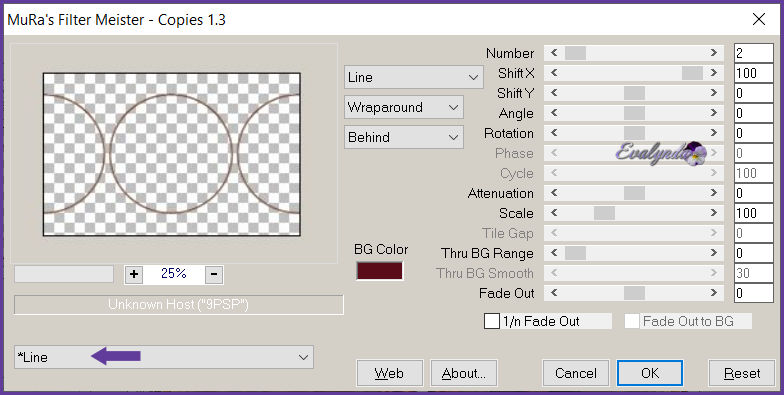784x395 pixels.
Task: Decrease Rotation with left arrow
Action: click(554, 133)
